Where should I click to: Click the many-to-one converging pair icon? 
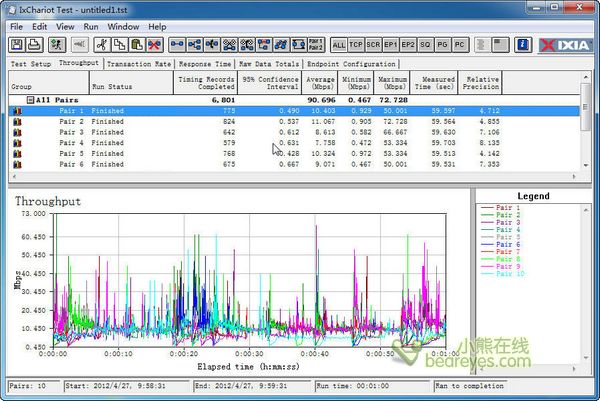(212, 45)
